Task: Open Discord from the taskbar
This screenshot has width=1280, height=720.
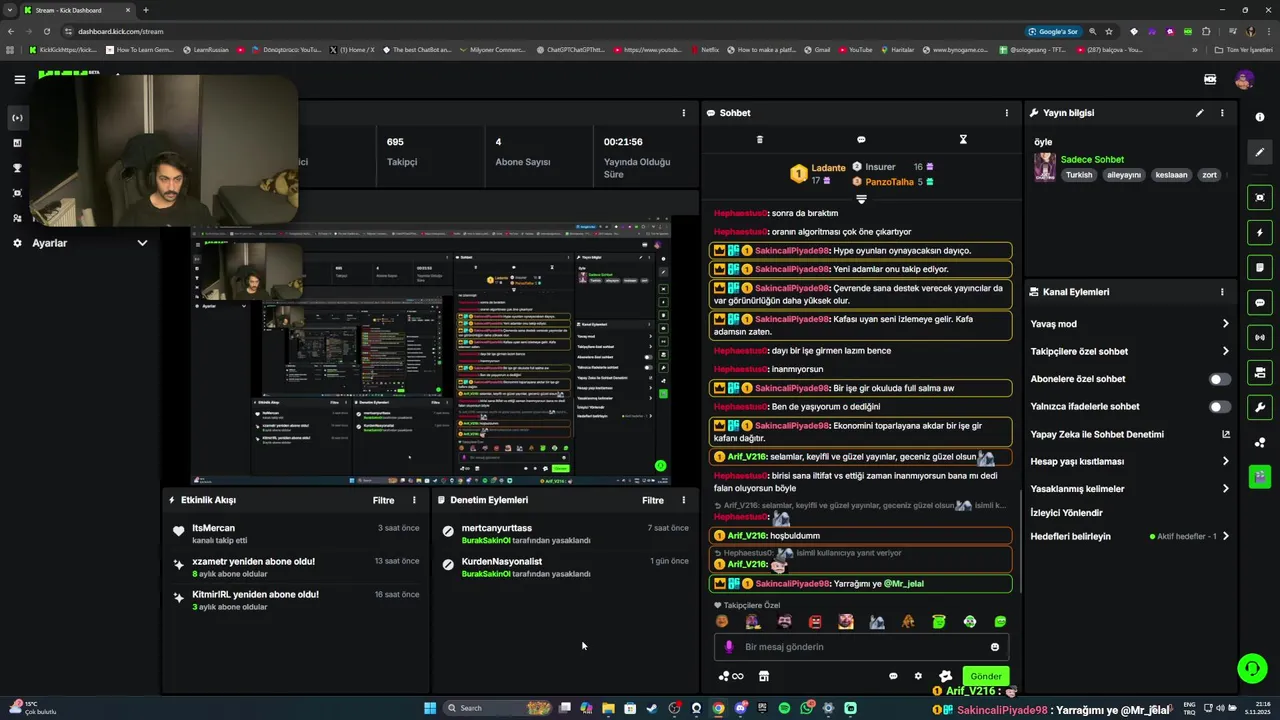Action: click(740, 708)
